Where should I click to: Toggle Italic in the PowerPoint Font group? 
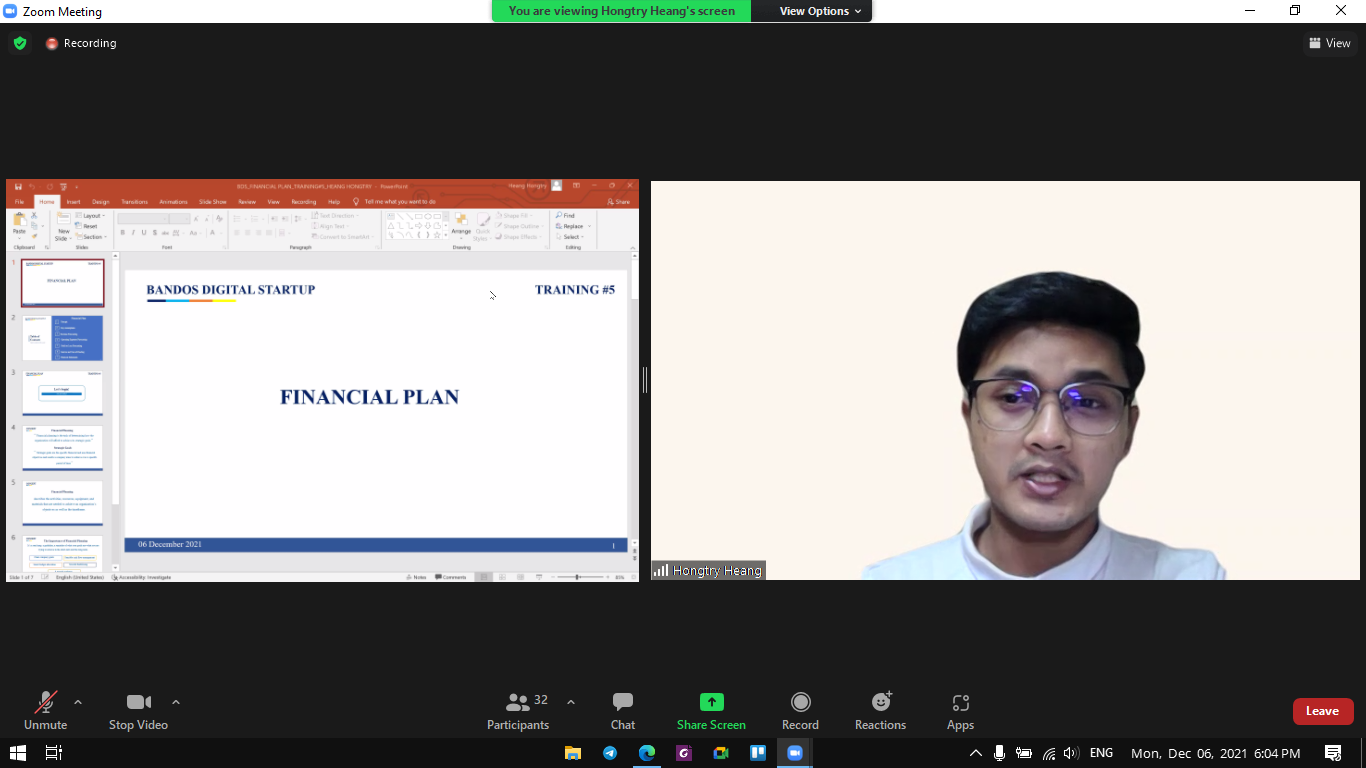(133, 232)
